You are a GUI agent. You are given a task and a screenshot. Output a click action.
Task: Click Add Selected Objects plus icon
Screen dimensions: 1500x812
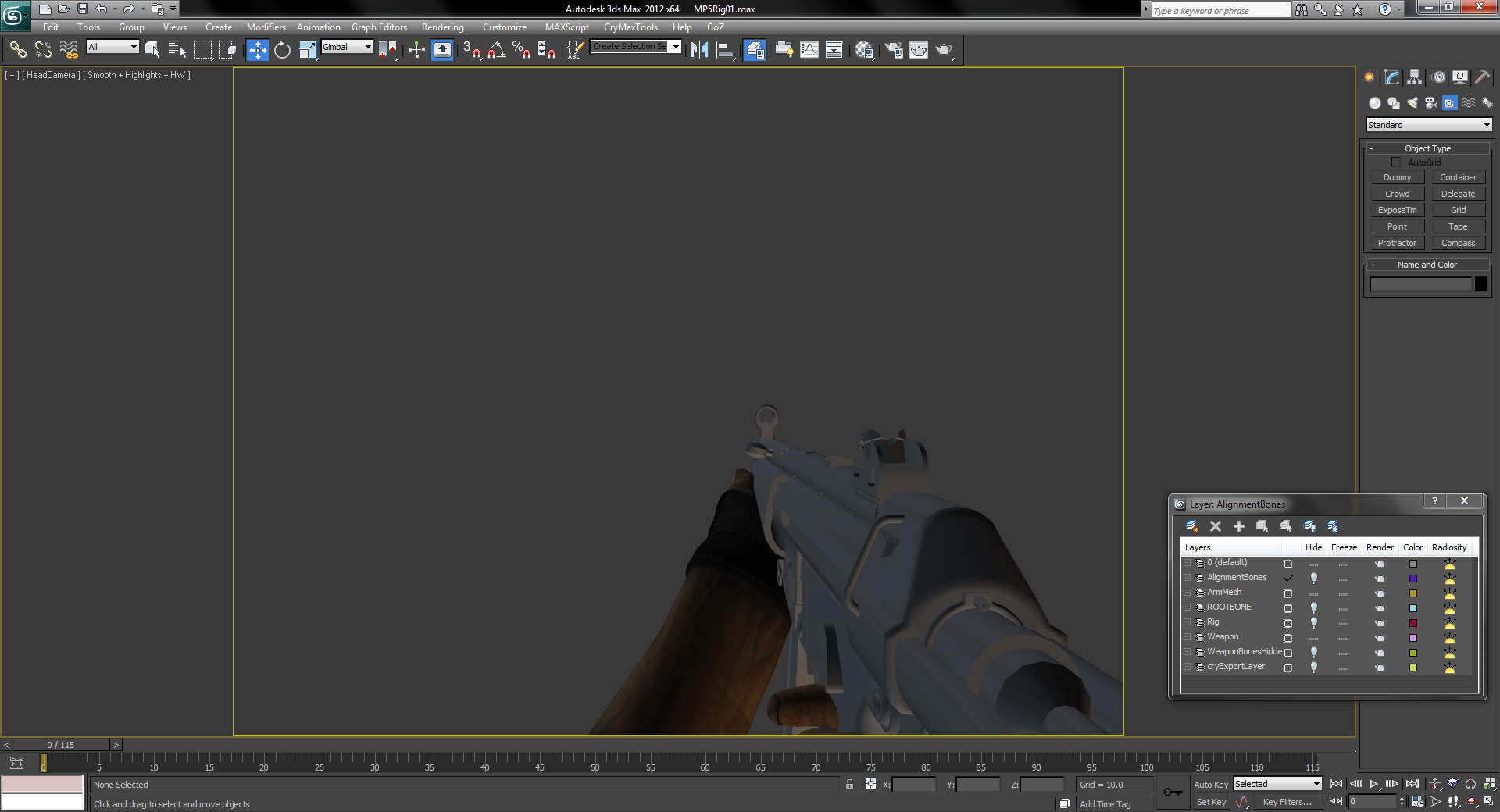(x=1239, y=526)
